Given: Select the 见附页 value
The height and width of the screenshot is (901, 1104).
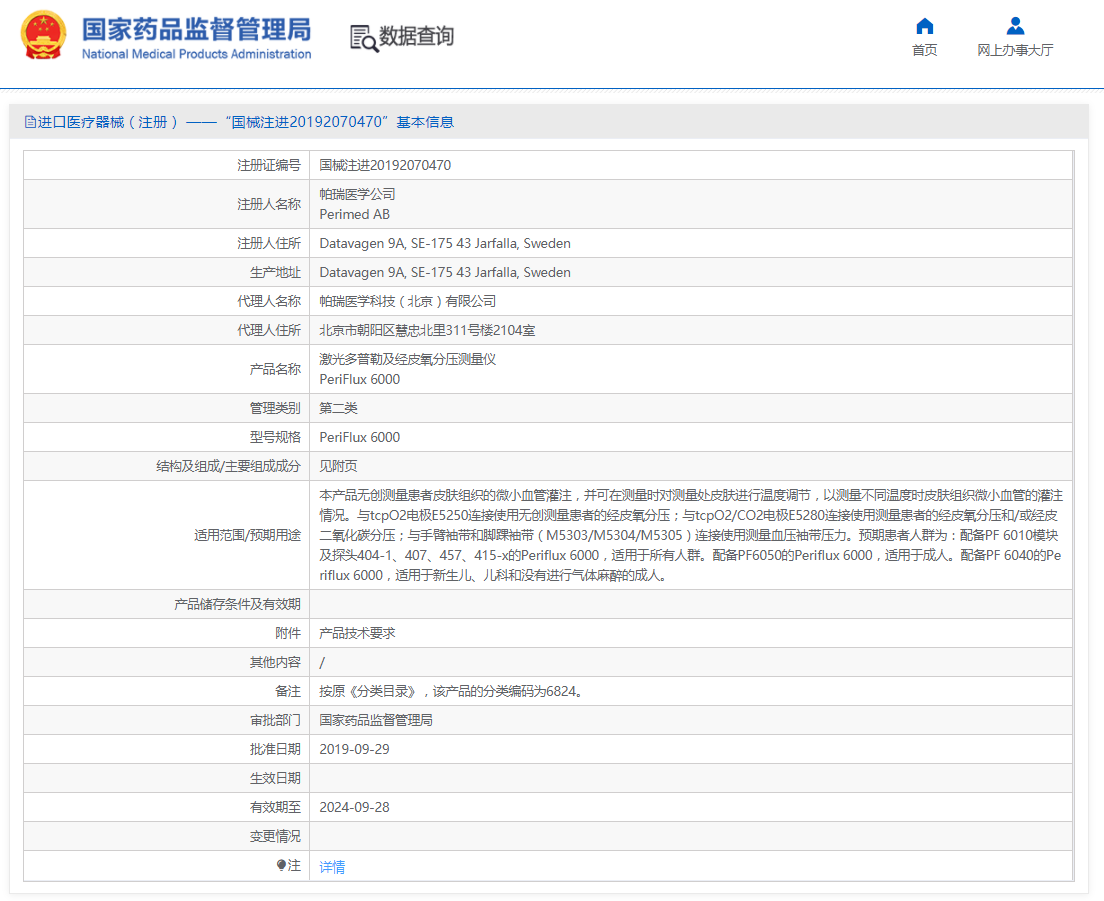Looking at the screenshot, I should 338,466.
